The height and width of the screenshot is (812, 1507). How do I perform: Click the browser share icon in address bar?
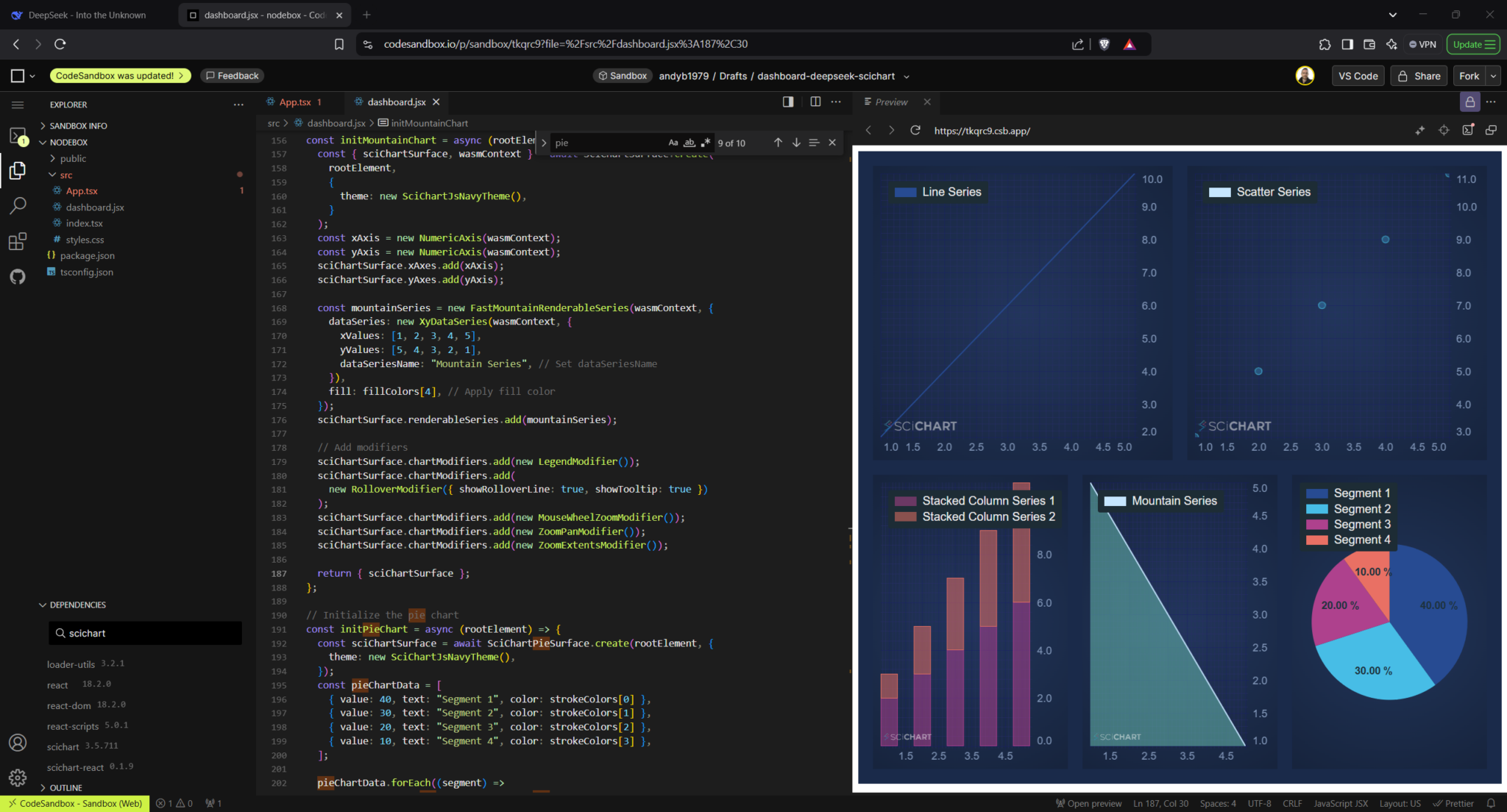pos(1078,44)
